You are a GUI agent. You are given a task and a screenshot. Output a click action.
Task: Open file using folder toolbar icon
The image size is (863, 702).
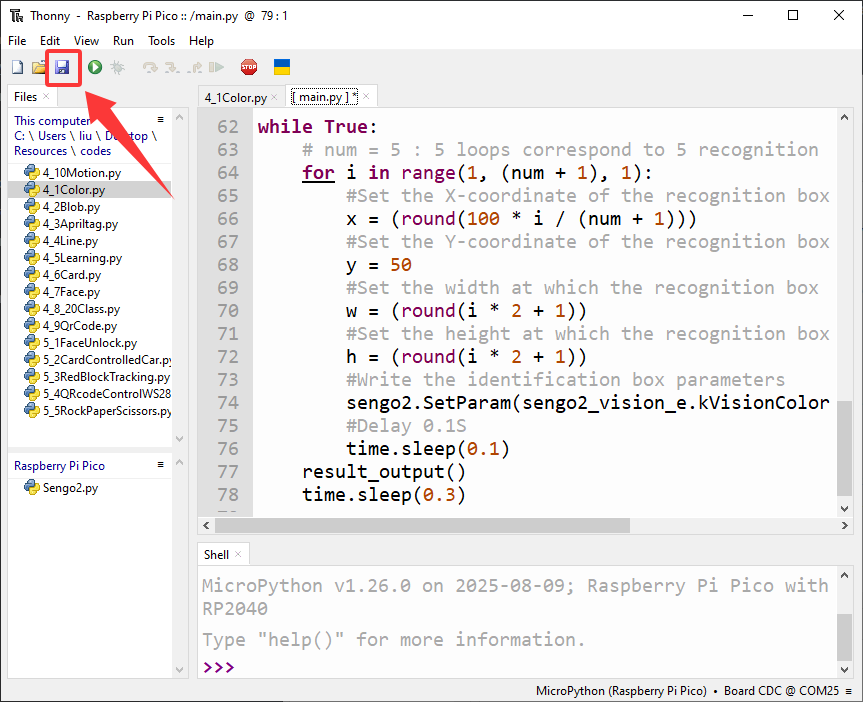pyautogui.click(x=39, y=67)
